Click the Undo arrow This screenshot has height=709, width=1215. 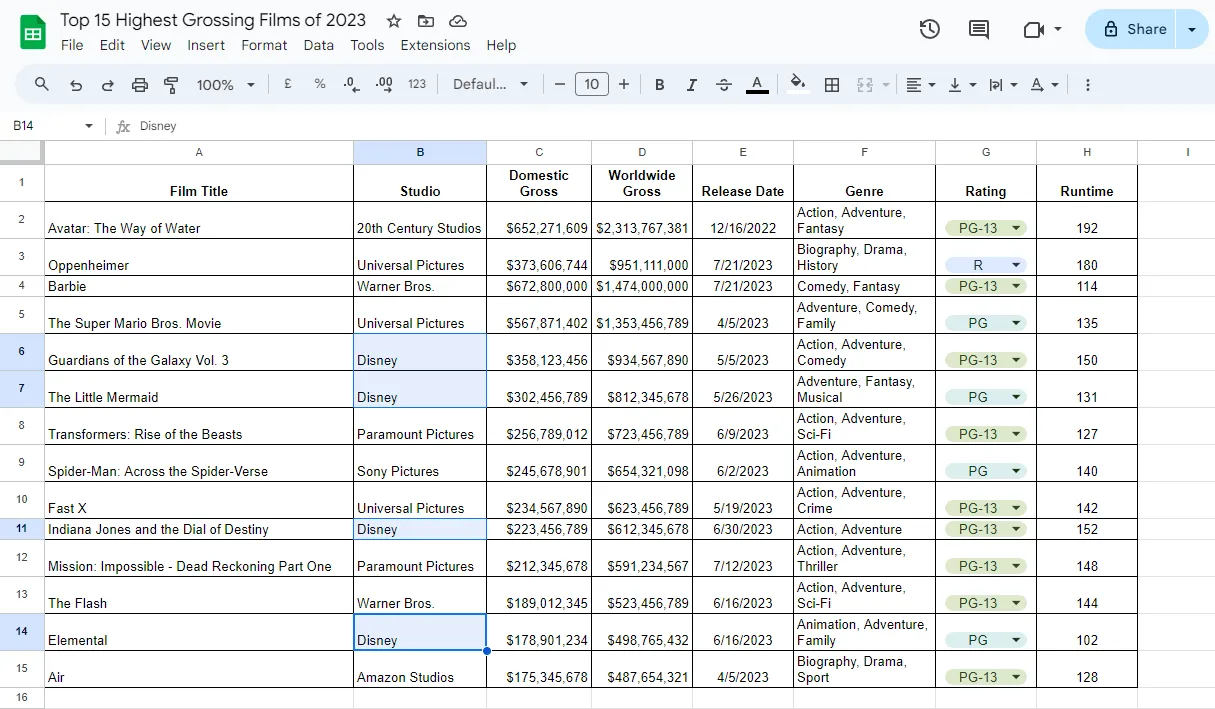point(75,85)
